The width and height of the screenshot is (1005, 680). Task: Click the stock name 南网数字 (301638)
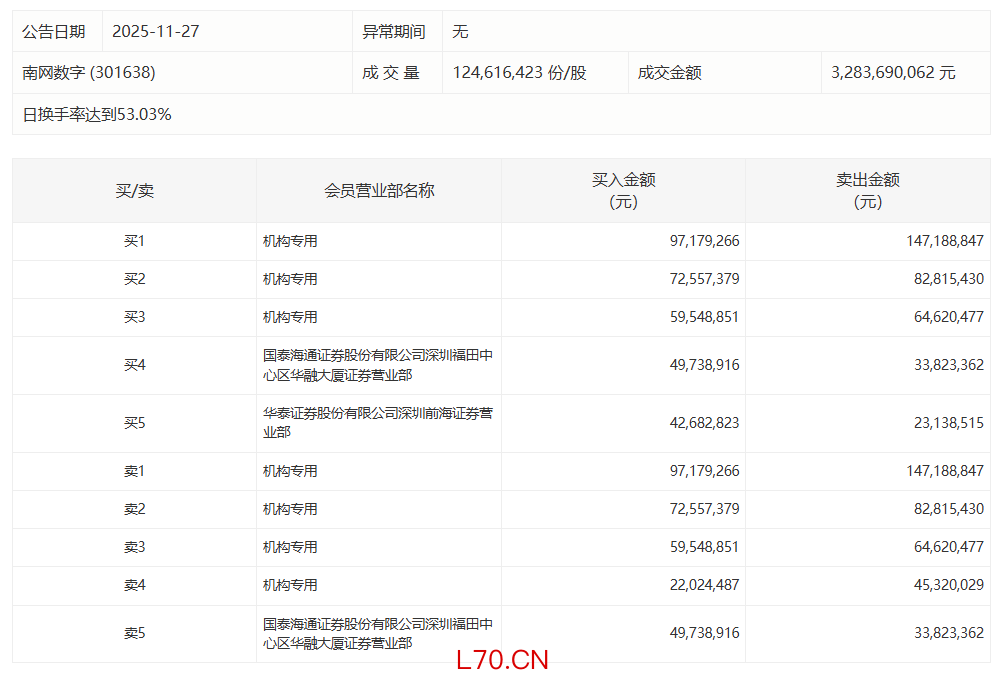point(89,73)
